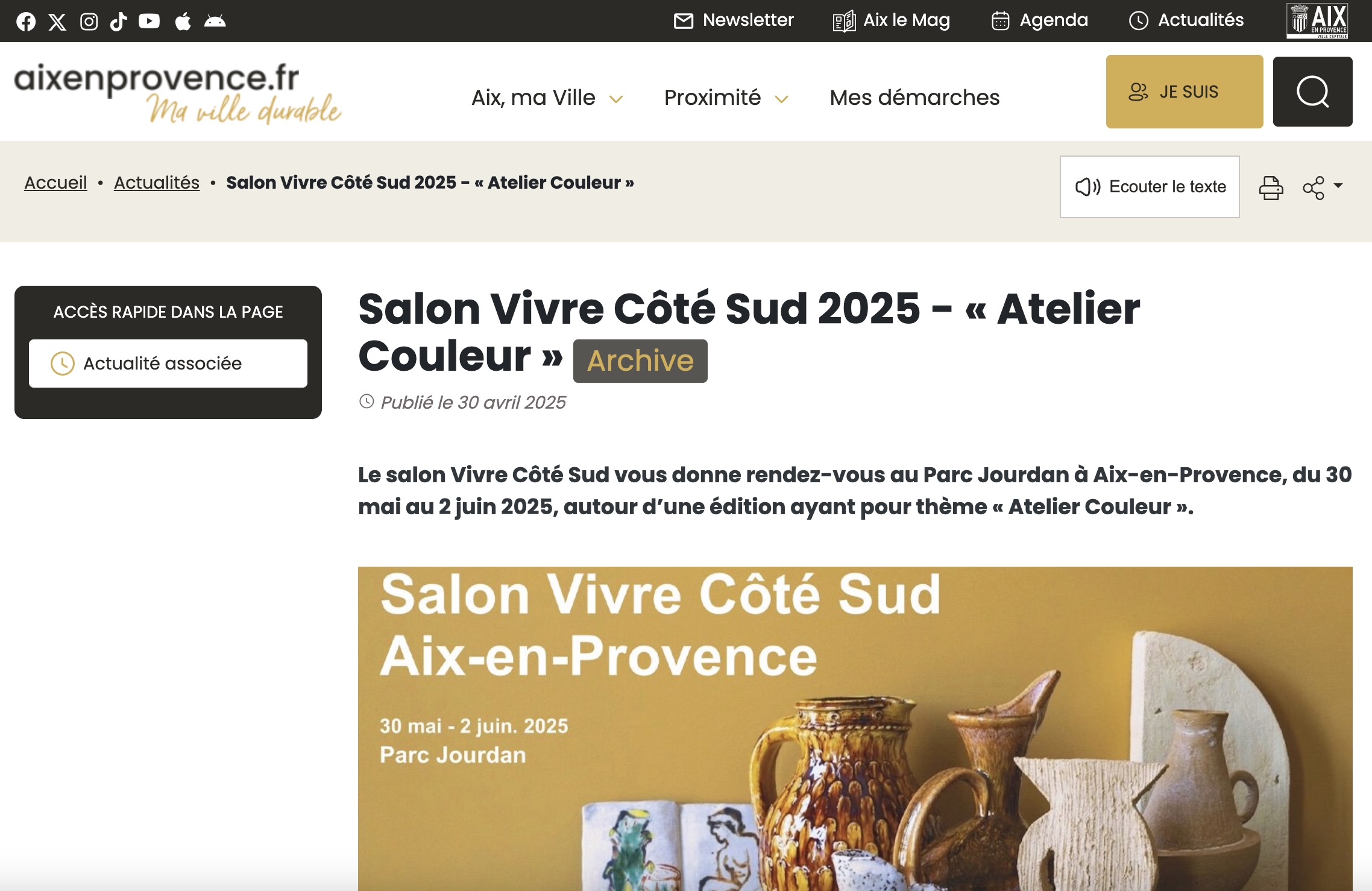
Task: Open the Android app download icon
Action: click(x=215, y=22)
